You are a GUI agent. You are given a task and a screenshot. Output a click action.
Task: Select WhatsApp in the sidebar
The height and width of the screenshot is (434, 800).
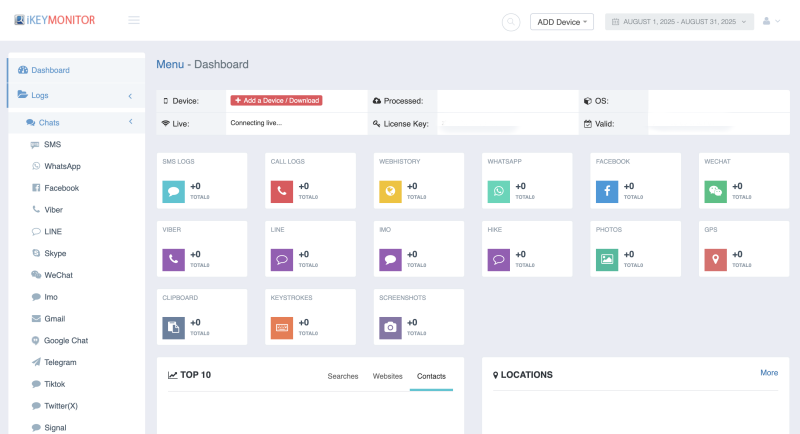click(x=62, y=166)
